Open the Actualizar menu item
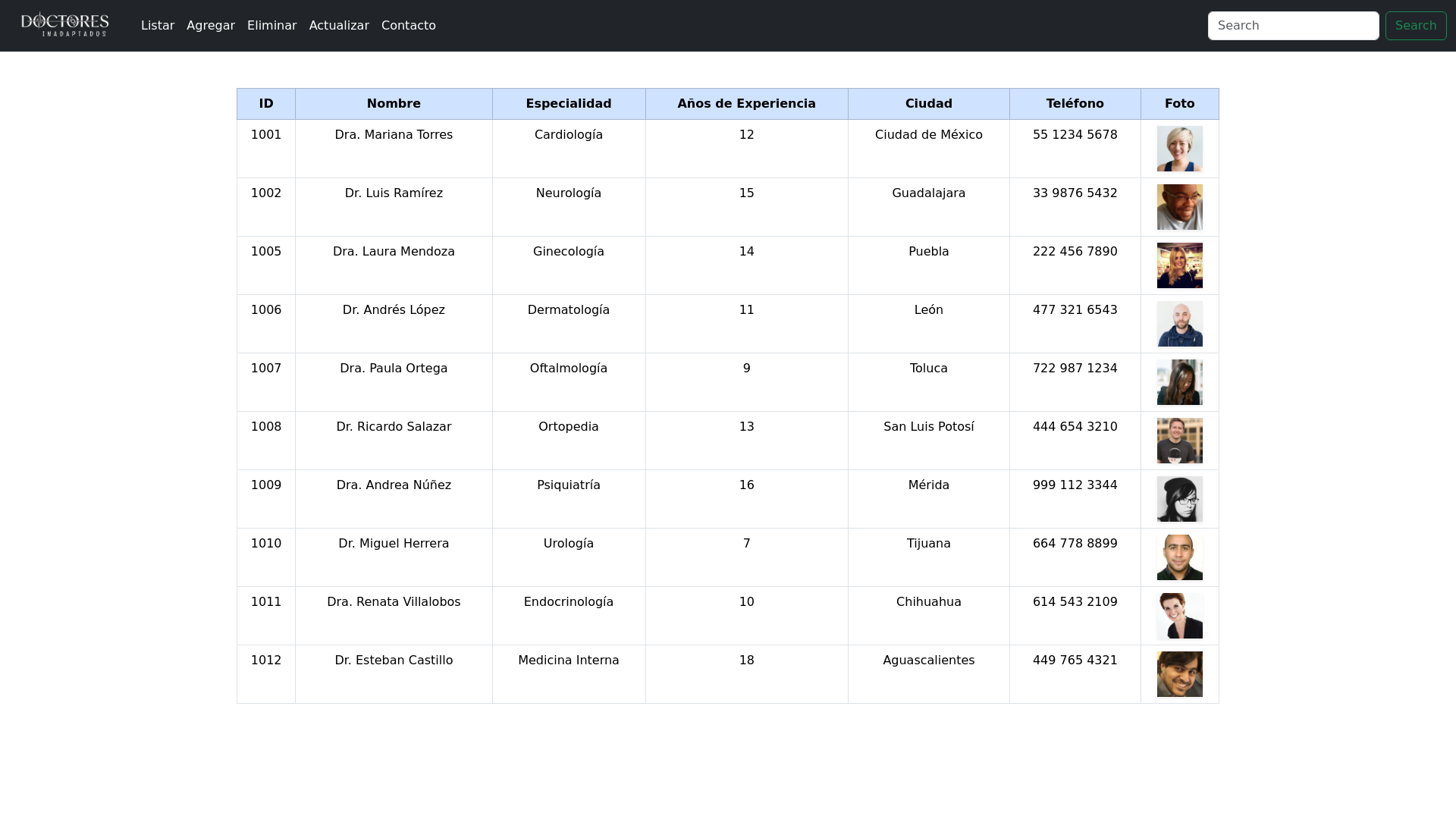Image resolution: width=1456 pixels, height=819 pixels. (x=339, y=26)
